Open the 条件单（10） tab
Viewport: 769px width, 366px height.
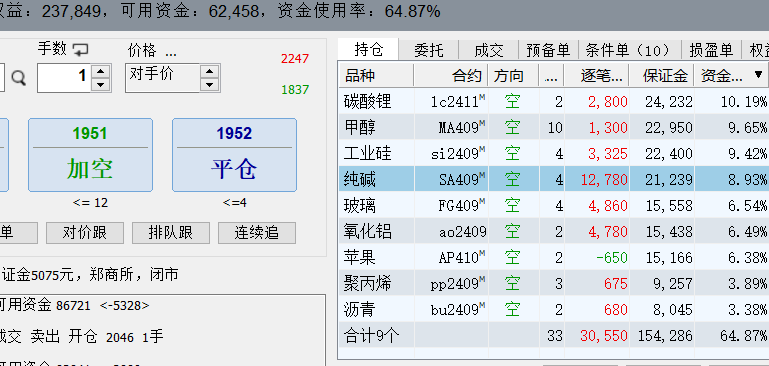pyautogui.click(x=630, y=50)
